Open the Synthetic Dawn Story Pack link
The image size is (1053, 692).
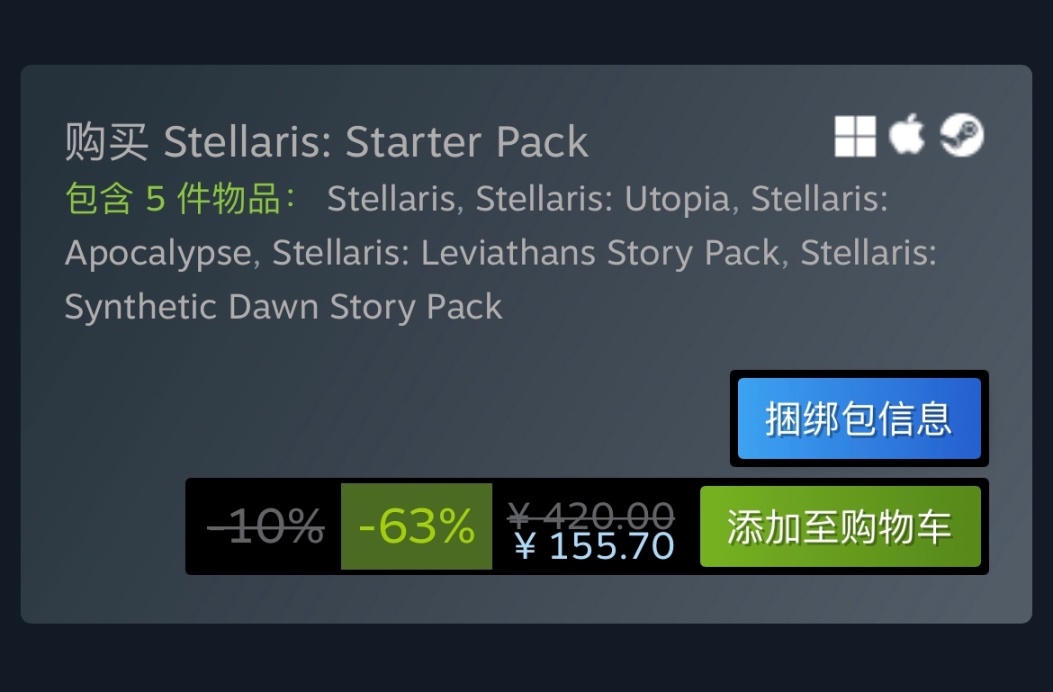tap(283, 306)
